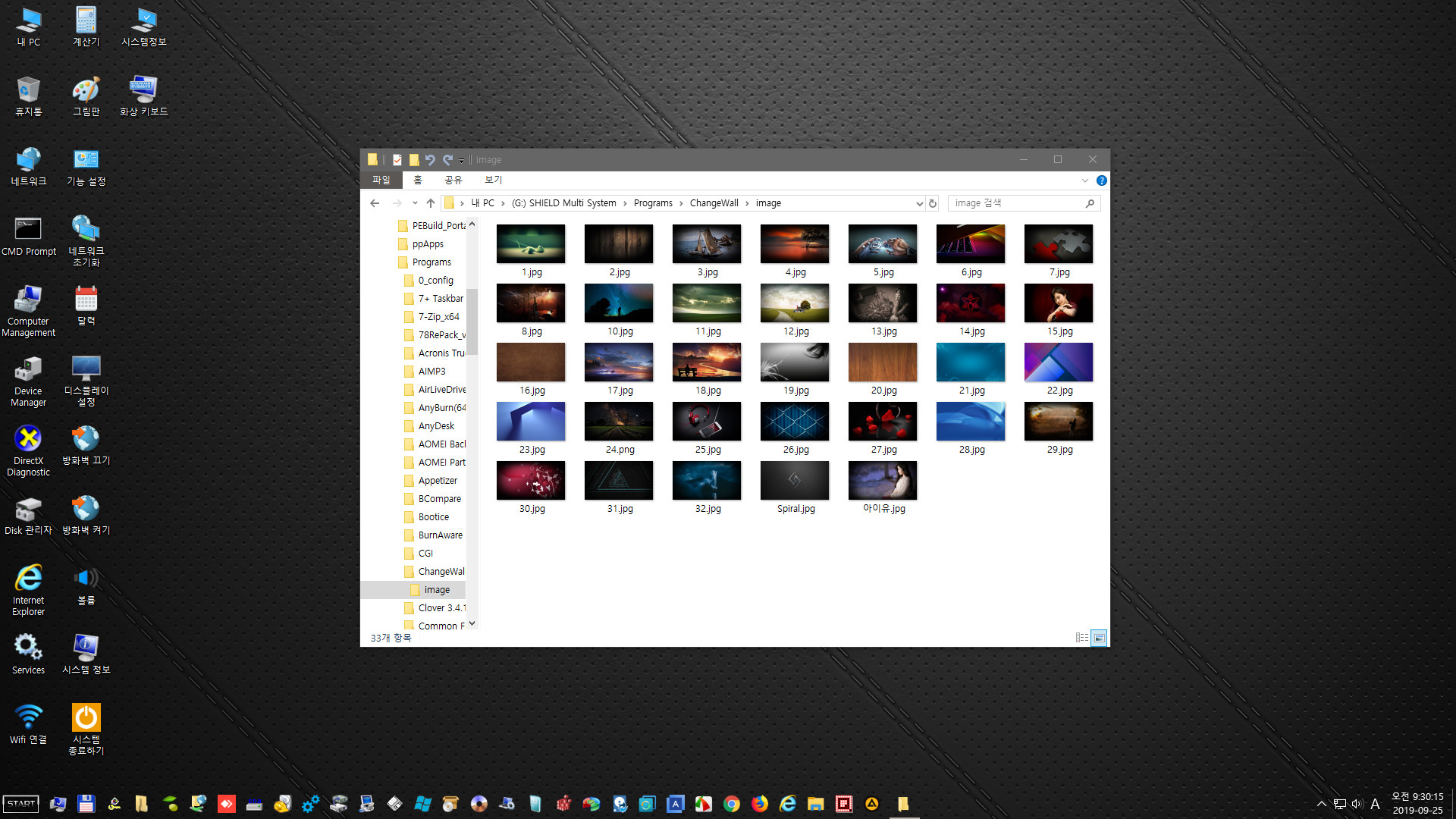Open the 계산기 calculator icon
The height and width of the screenshot is (819, 1456).
tap(86, 27)
